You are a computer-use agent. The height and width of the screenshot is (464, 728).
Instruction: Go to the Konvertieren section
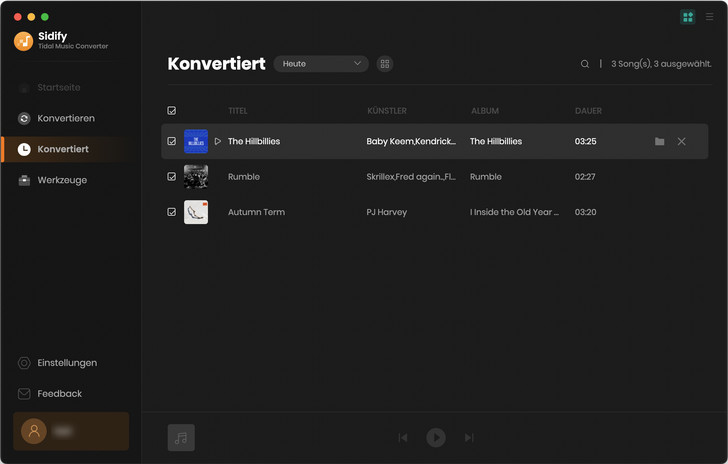[66, 118]
